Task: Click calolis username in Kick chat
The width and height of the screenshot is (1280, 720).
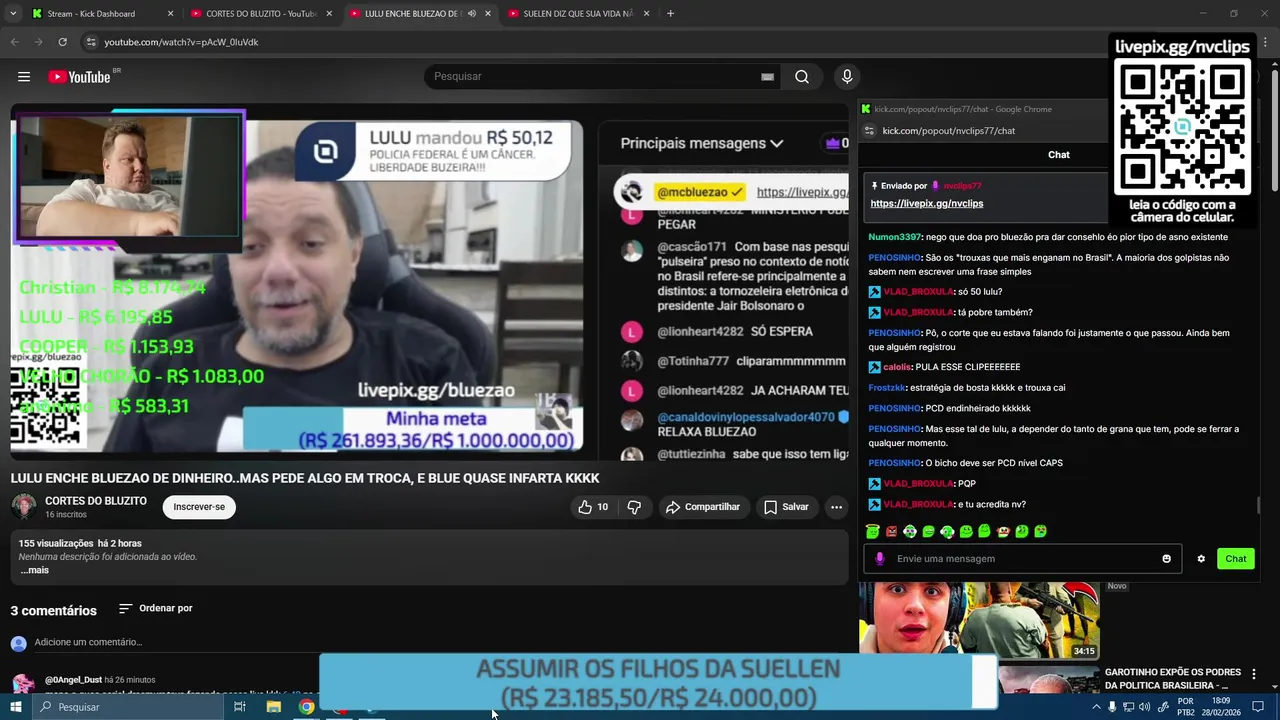Action: click(897, 367)
